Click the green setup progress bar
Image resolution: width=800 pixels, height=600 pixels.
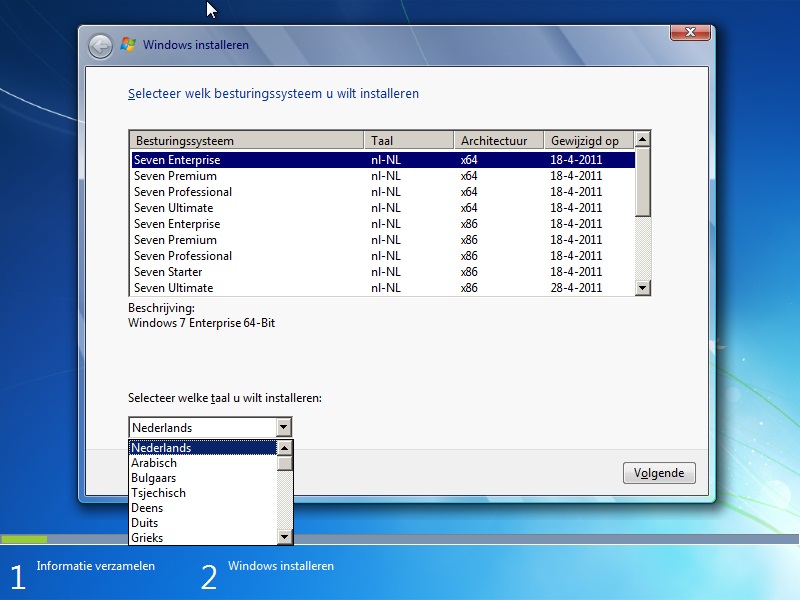point(24,539)
